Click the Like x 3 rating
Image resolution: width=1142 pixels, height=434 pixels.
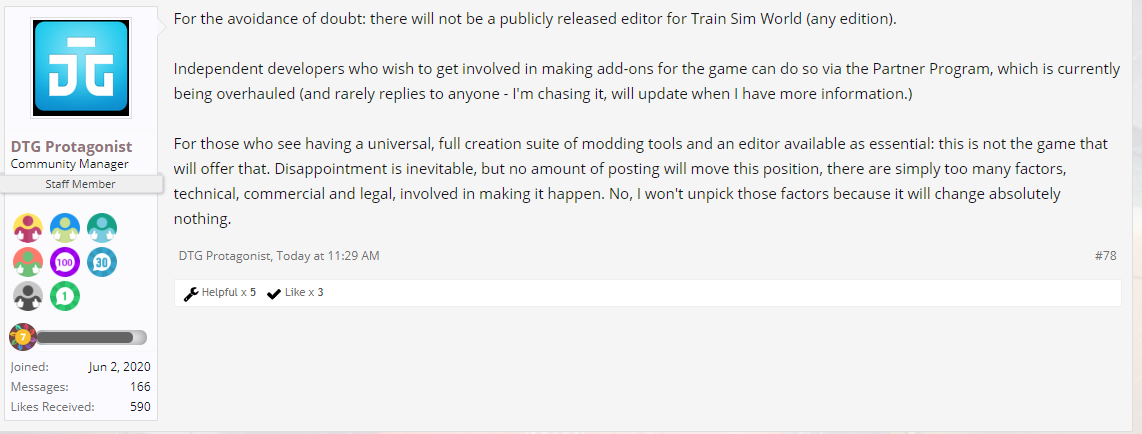click(x=295, y=293)
